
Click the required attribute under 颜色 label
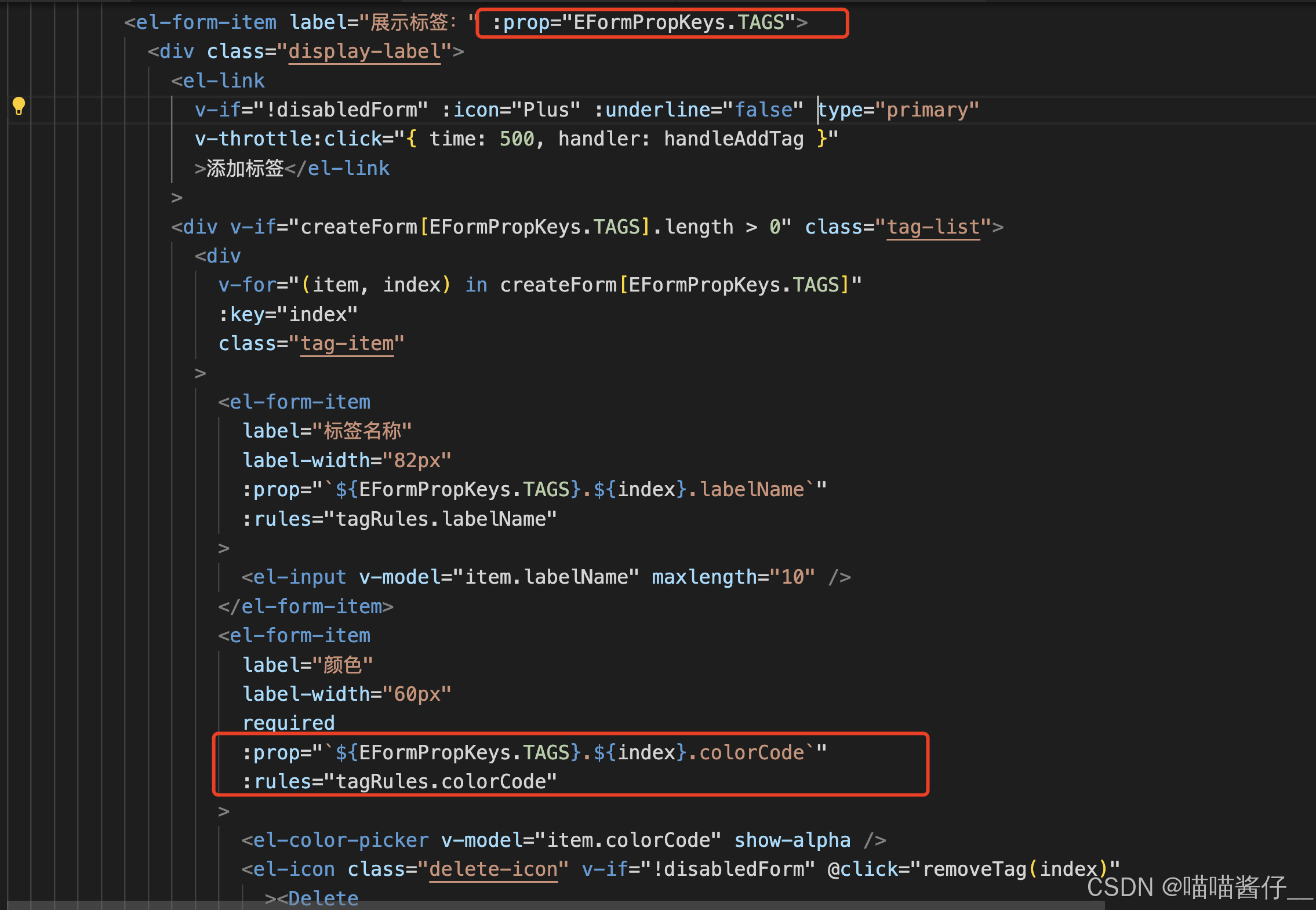pyautogui.click(x=288, y=722)
